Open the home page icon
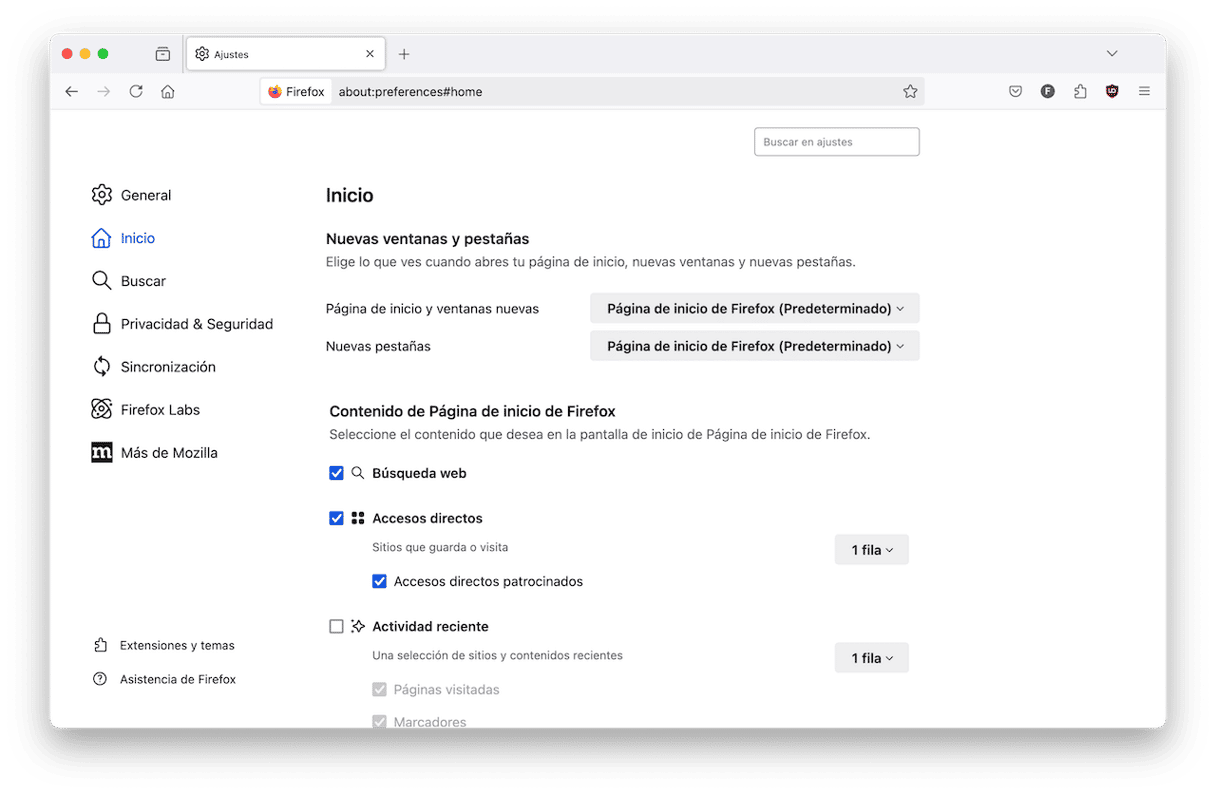The image size is (1216, 794). click(x=168, y=91)
